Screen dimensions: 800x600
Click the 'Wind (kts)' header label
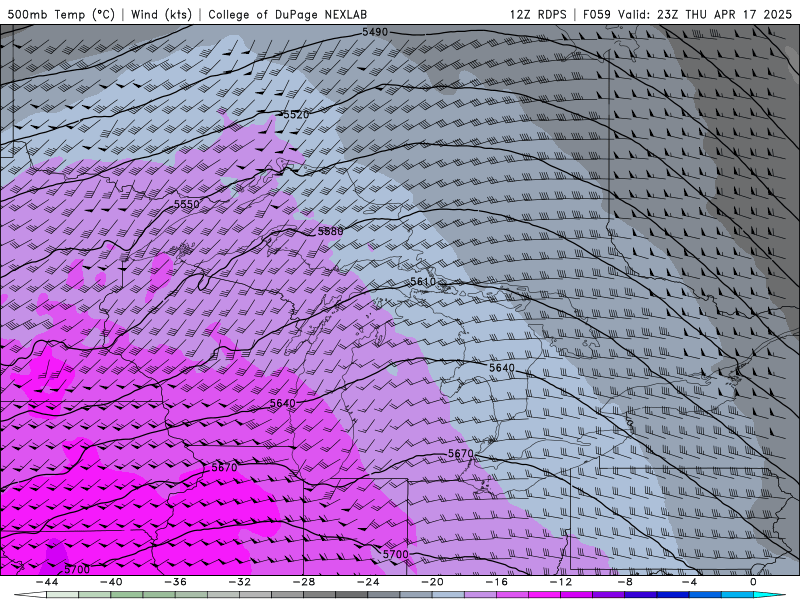click(x=161, y=14)
